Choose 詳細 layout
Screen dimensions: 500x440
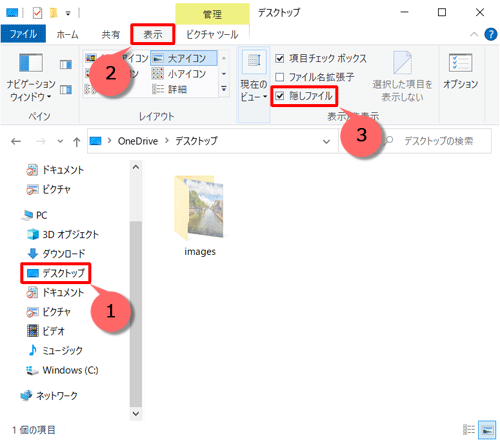pos(170,89)
